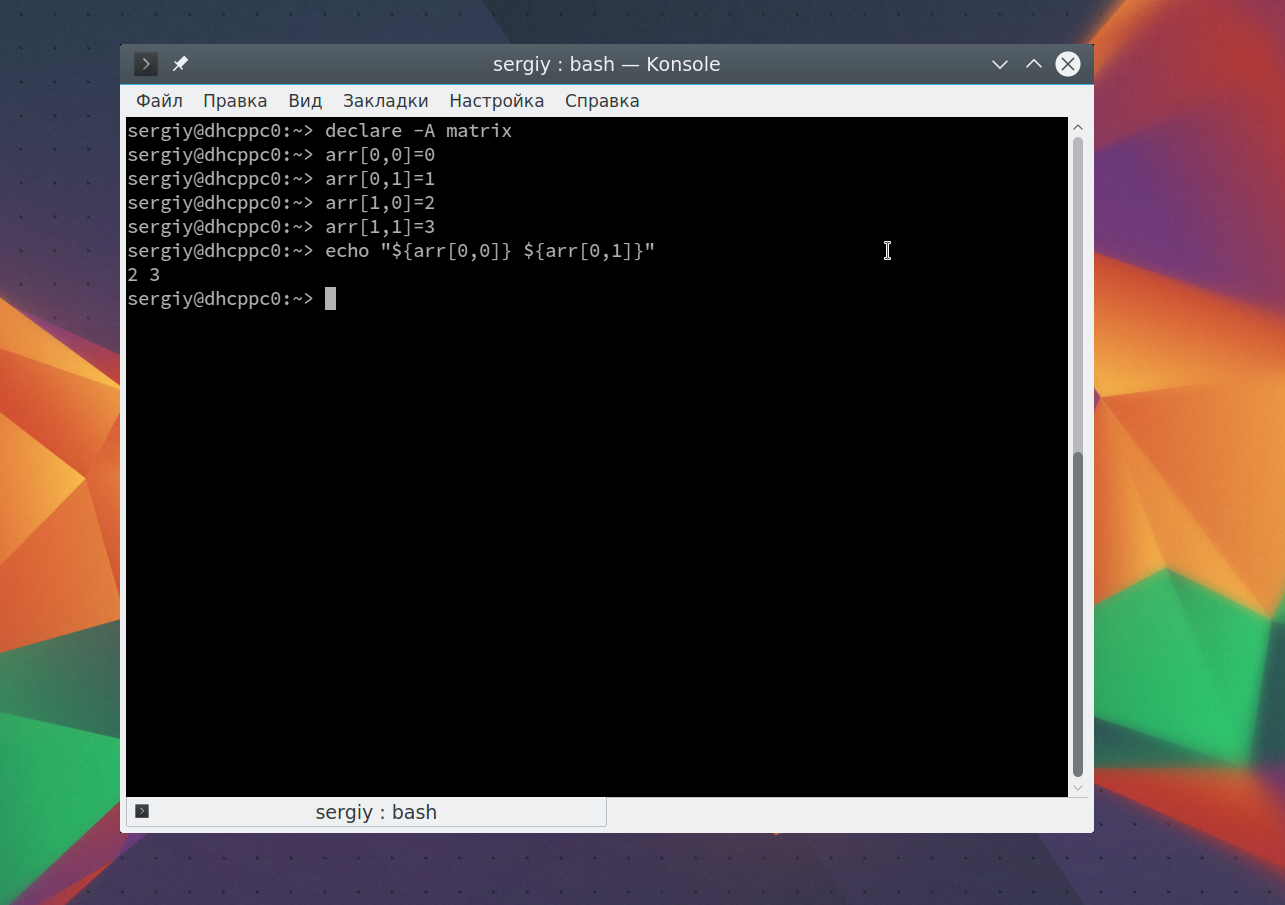Minimize the Konsole window with the down chevron
This screenshot has width=1285, height=905.
pos(999,65)
